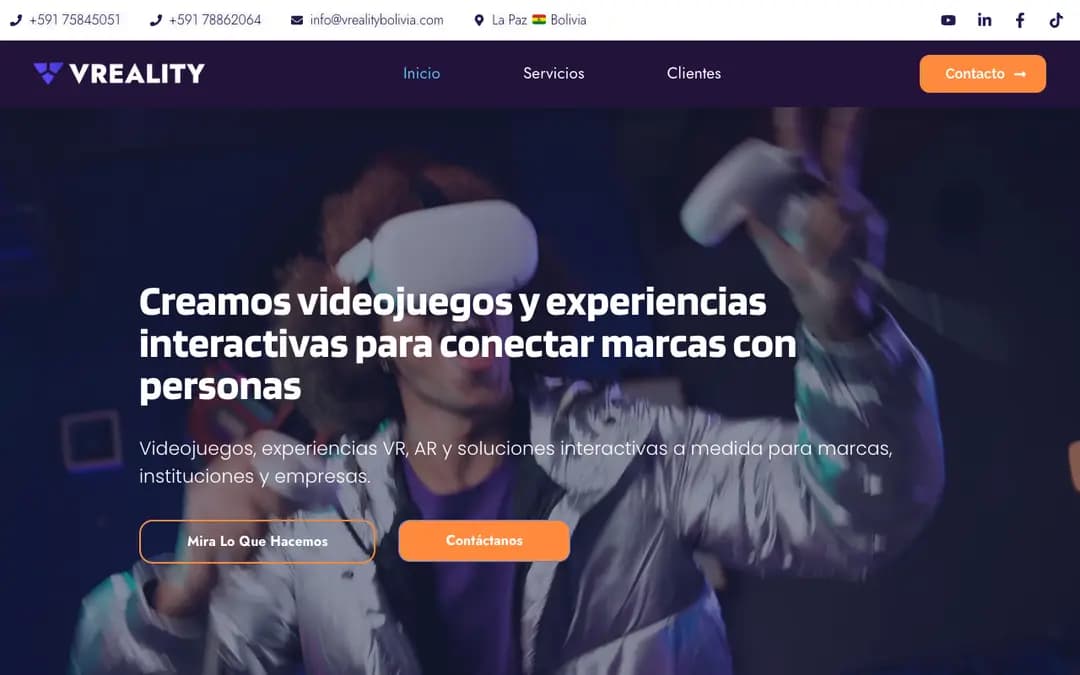Image resolution: width=1080 pixels, height=675 pixels.
Task: Open the Facebook social icon
Action: (x=1020, y=20)
